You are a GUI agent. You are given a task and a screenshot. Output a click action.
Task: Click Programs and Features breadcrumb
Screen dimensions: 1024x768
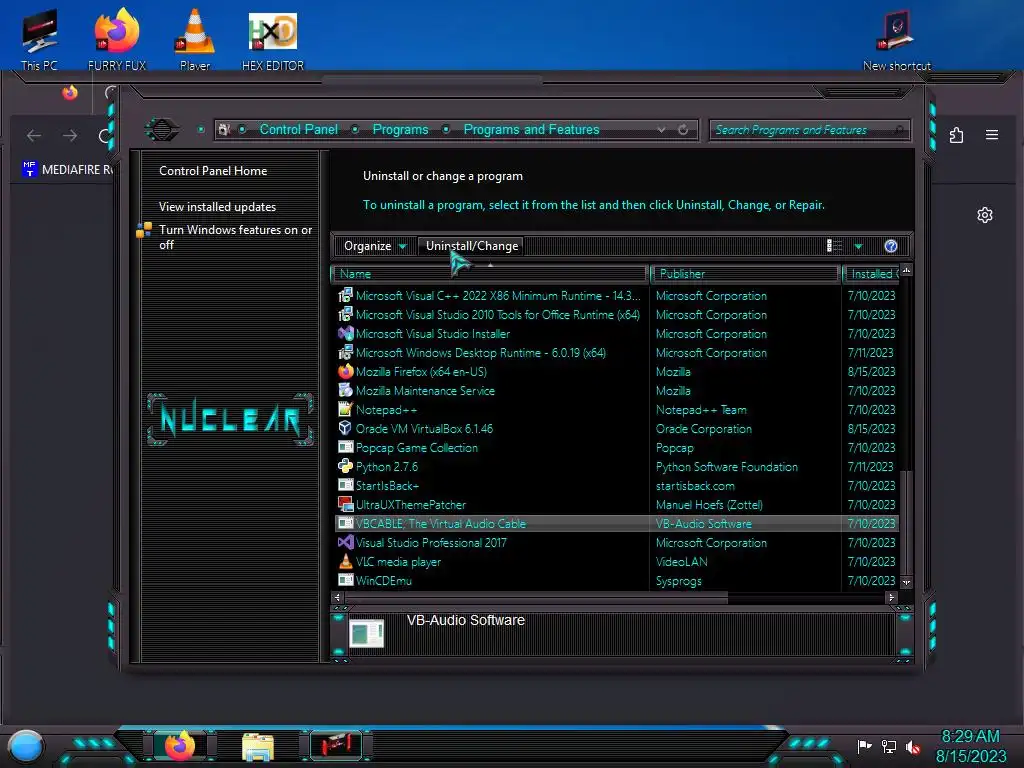[531, 129]
